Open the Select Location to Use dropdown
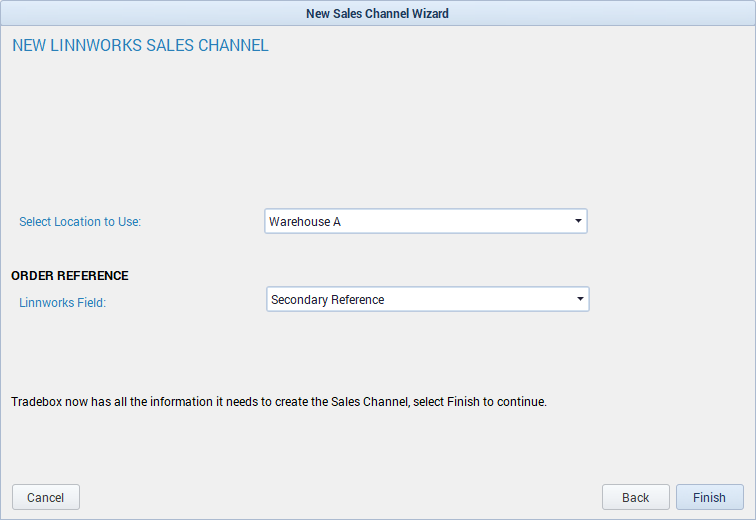 [425, 221]
